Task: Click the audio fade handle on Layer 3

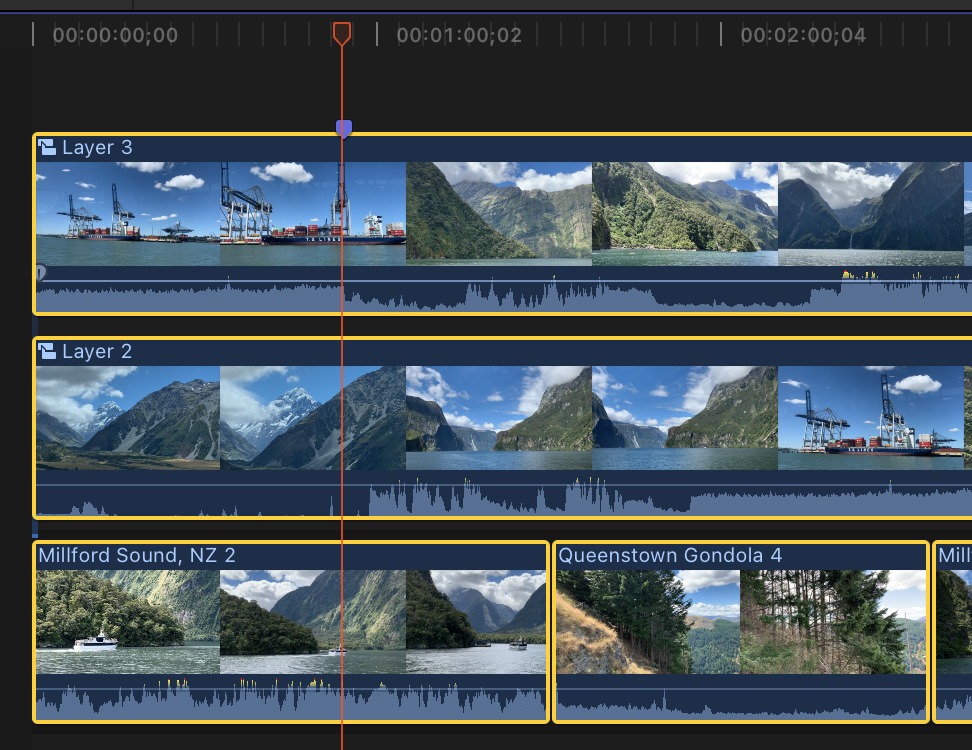Action: pos(40,272)
